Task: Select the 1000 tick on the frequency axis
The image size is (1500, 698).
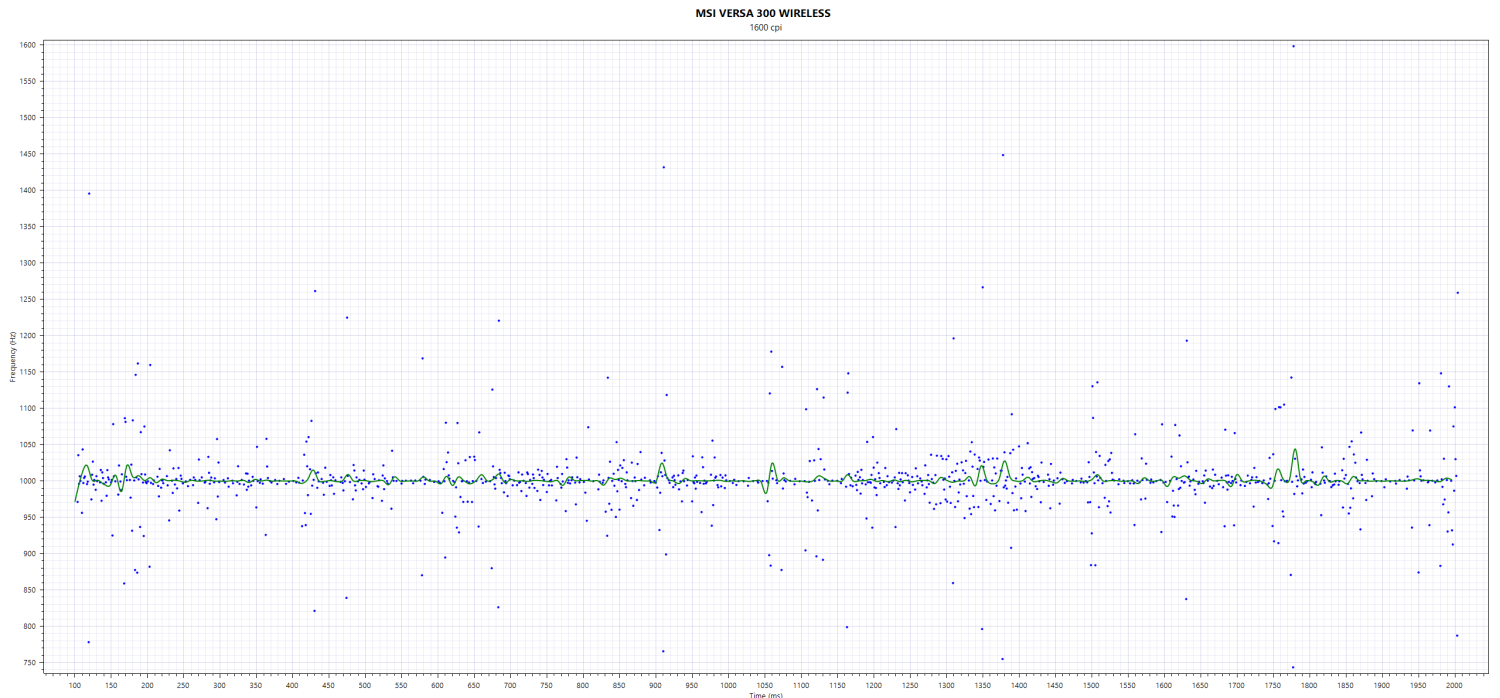Action: click(x=27, y=481)
